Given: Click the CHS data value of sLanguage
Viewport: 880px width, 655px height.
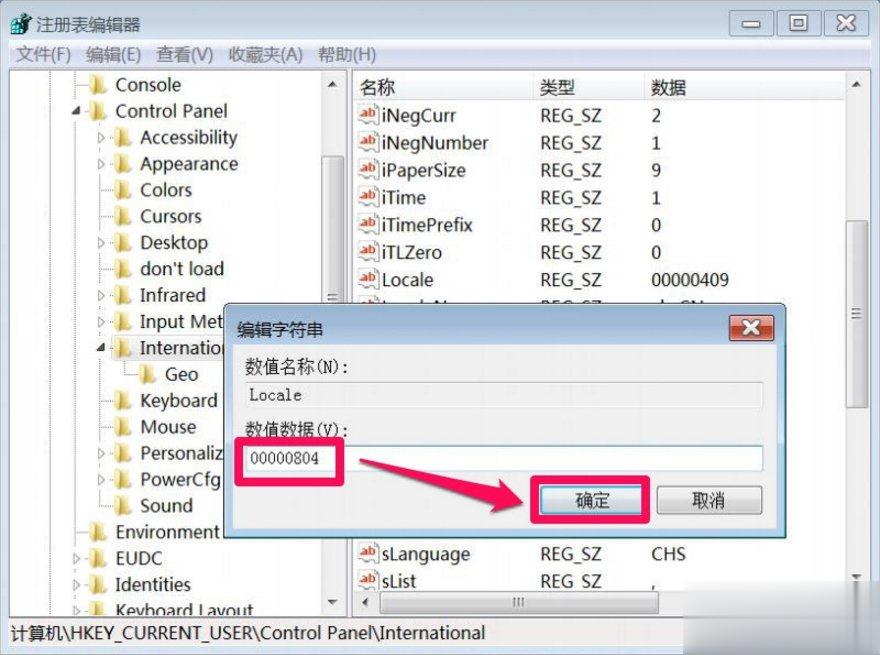Looking at the screenshot, I should 668,554.
